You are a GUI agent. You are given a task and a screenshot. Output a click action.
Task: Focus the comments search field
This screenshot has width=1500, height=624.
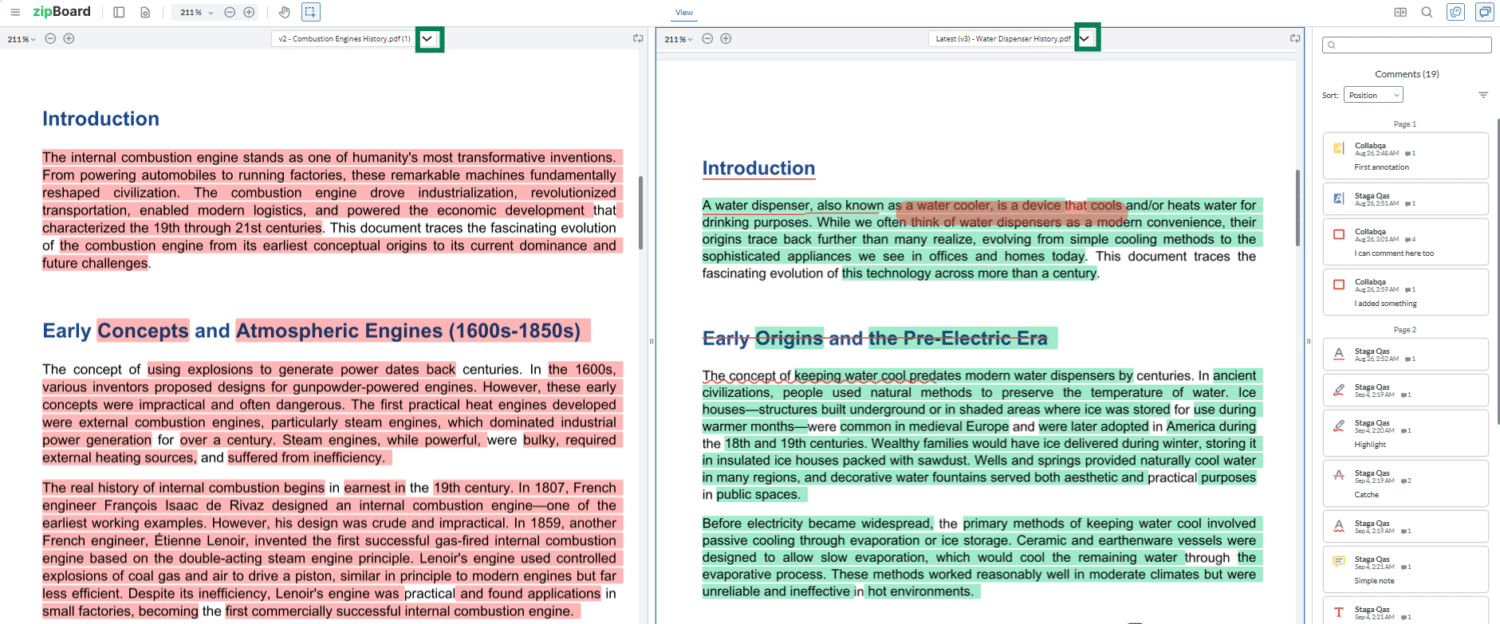(1406, 45)
